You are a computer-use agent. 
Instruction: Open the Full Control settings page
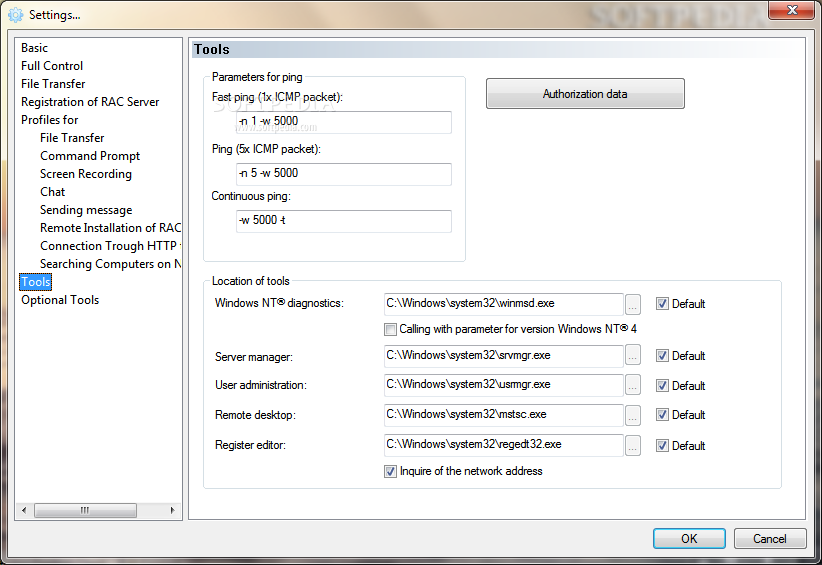coord(52,66)
